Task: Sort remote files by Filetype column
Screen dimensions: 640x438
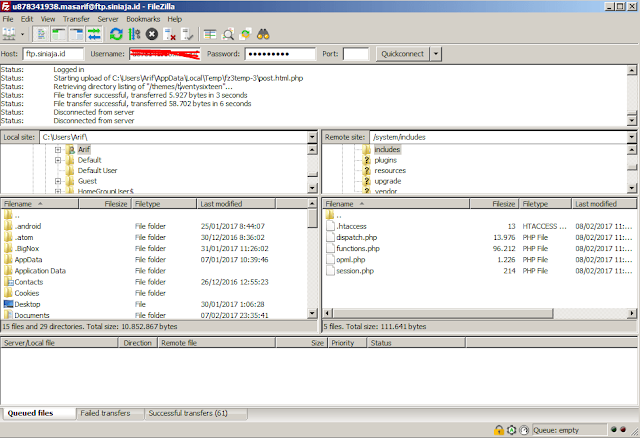Action: tap(545, 204)
